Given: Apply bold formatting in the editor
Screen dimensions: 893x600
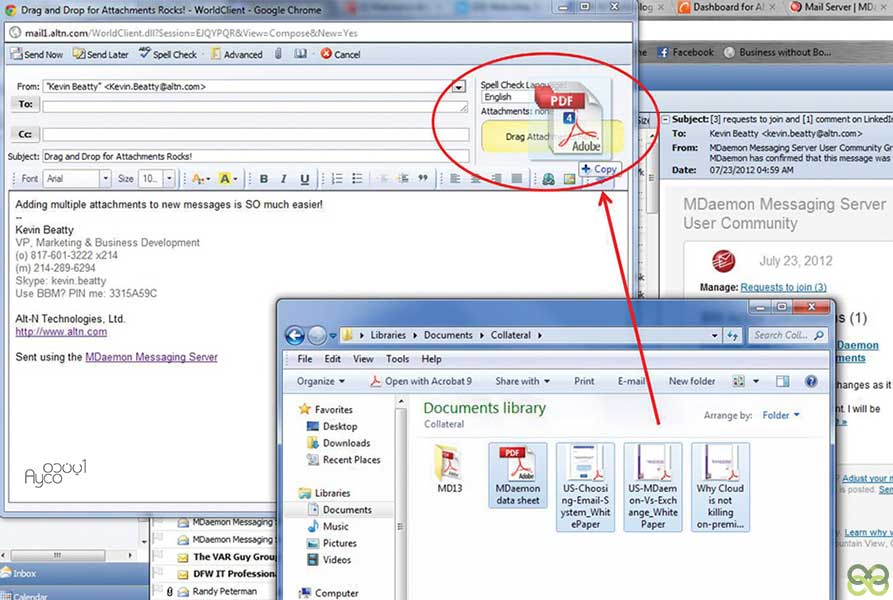Looking at the screenshot, I should pyautogui.click(x=264, y=179).
